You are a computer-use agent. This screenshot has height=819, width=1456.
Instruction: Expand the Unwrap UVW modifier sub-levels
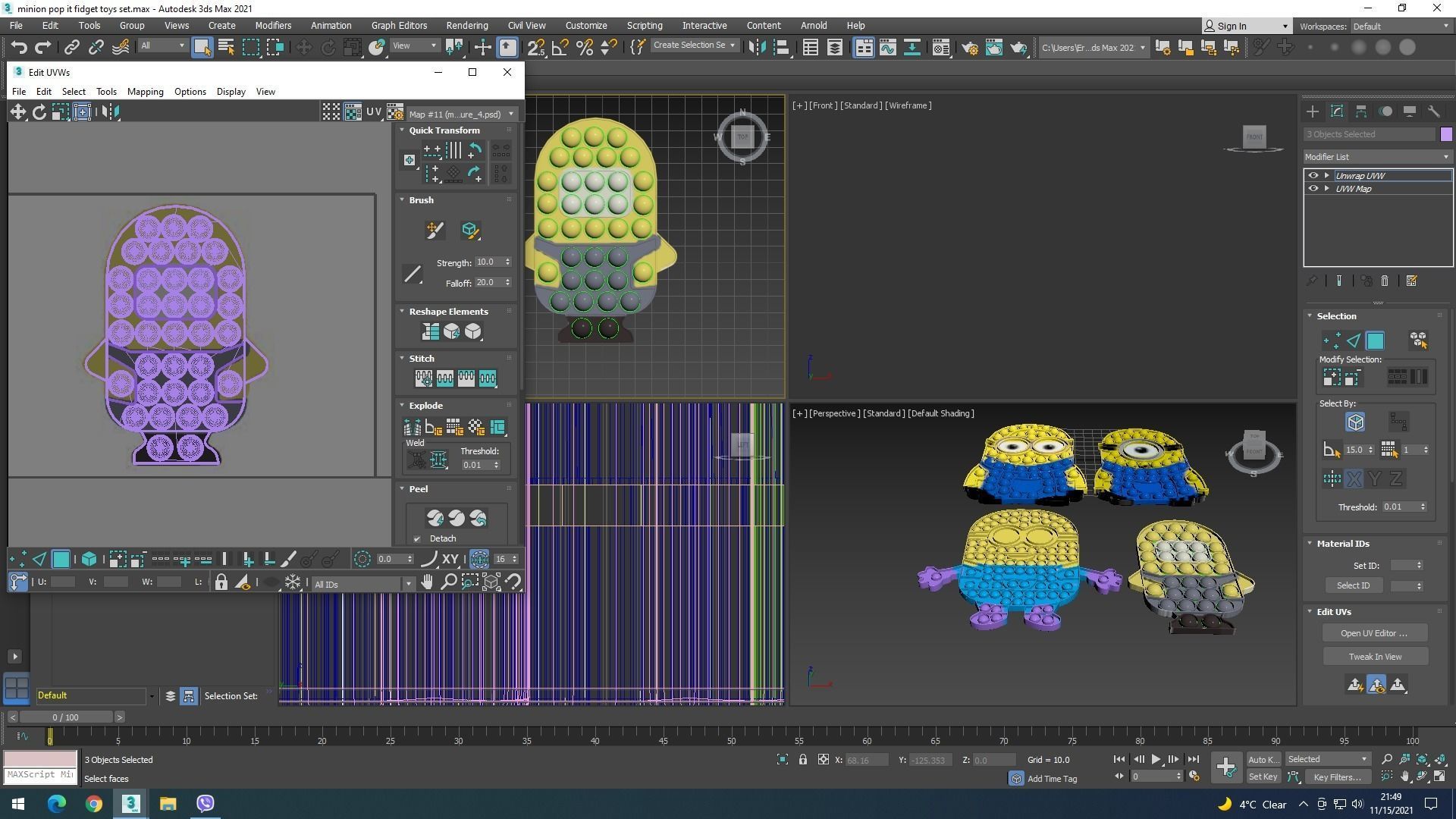tap(1326, 175)
